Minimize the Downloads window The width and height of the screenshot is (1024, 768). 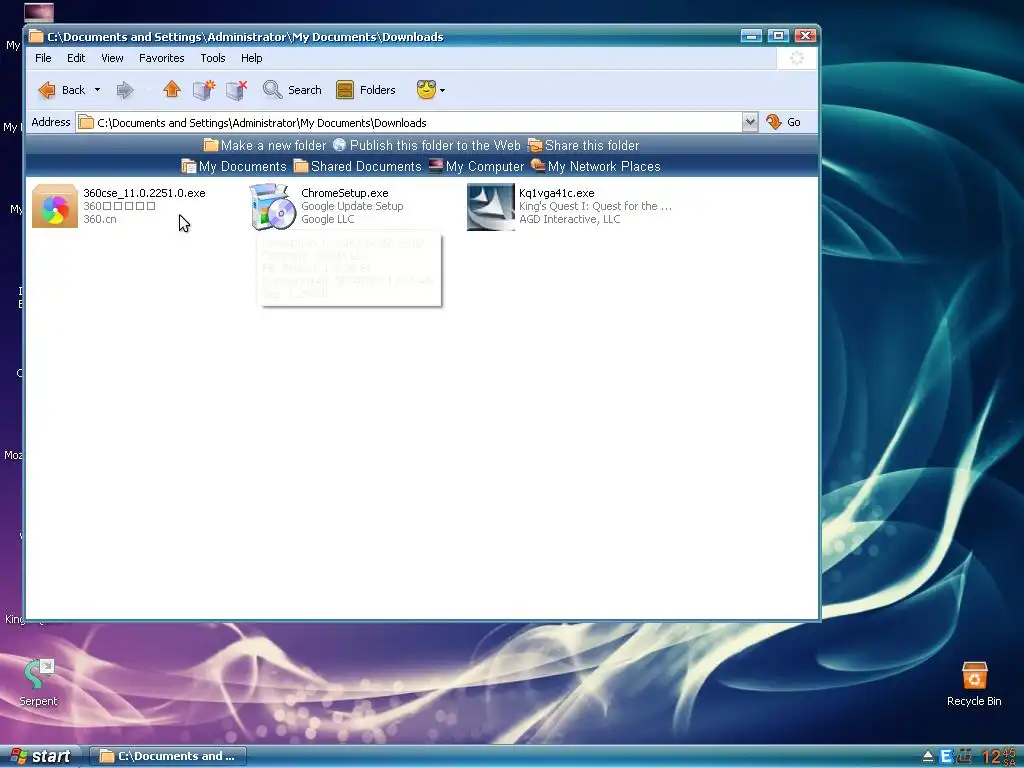(x=751, y=36)
